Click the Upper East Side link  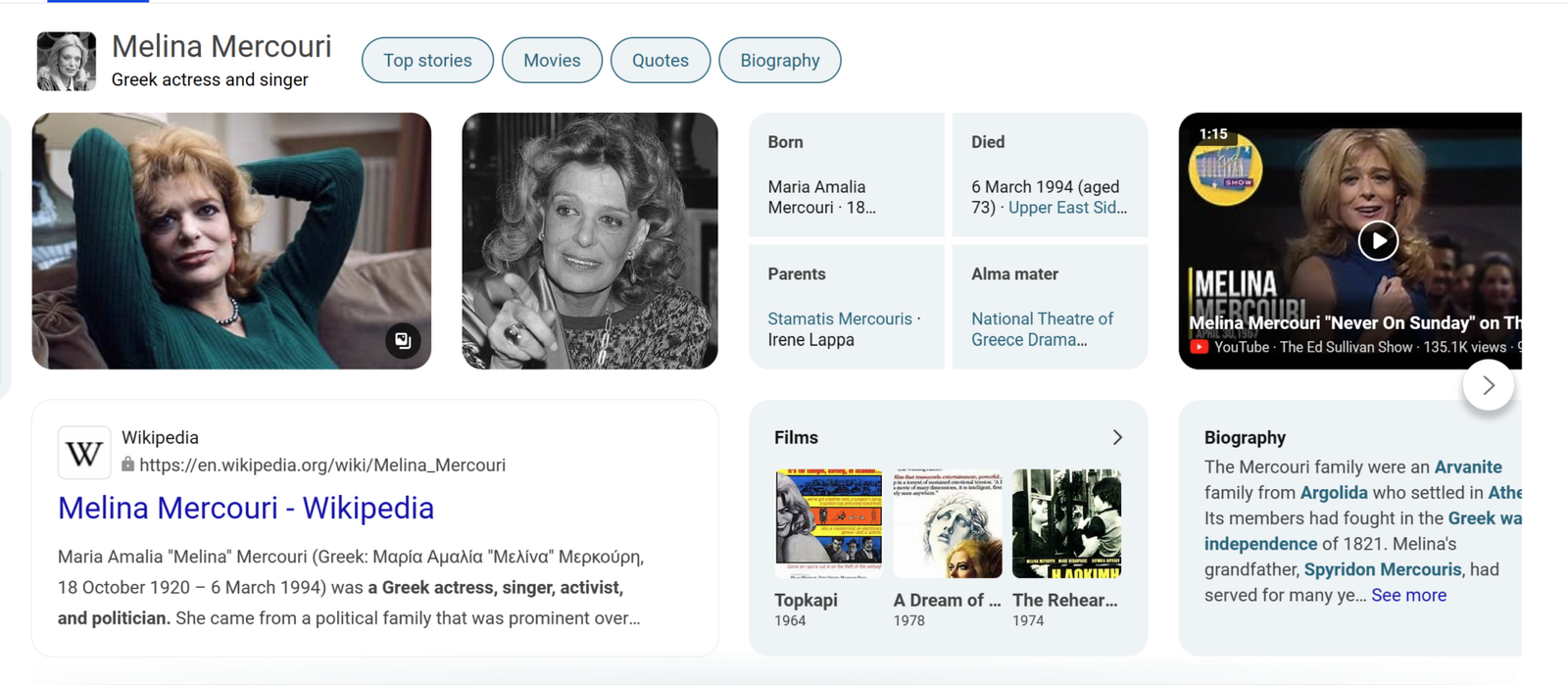click(x=1066, y=208)
